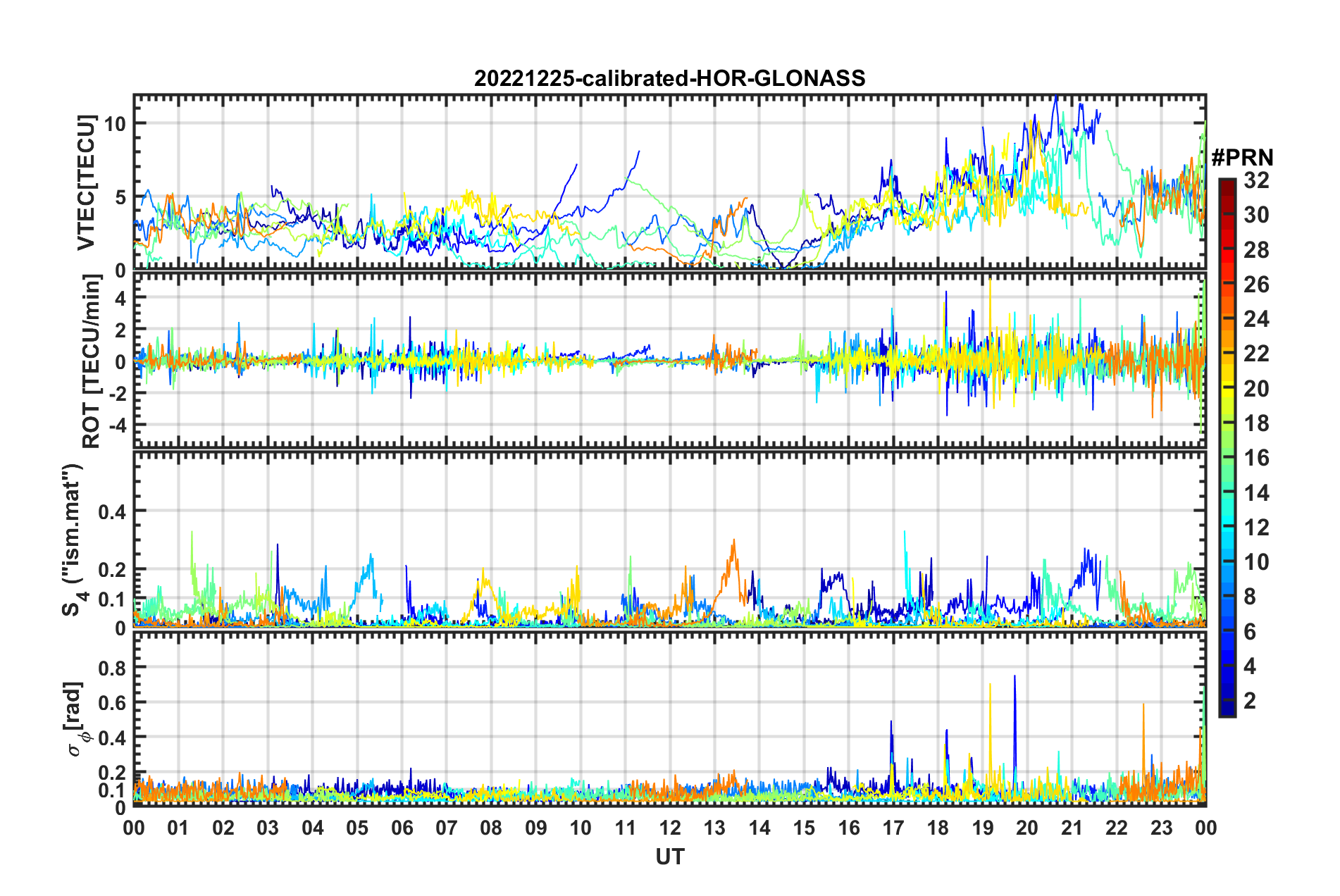The height and width of the screenshot is (896, 1340).
Task: Click hour 12 tick label on UT axis
Action: click(670, 828)
